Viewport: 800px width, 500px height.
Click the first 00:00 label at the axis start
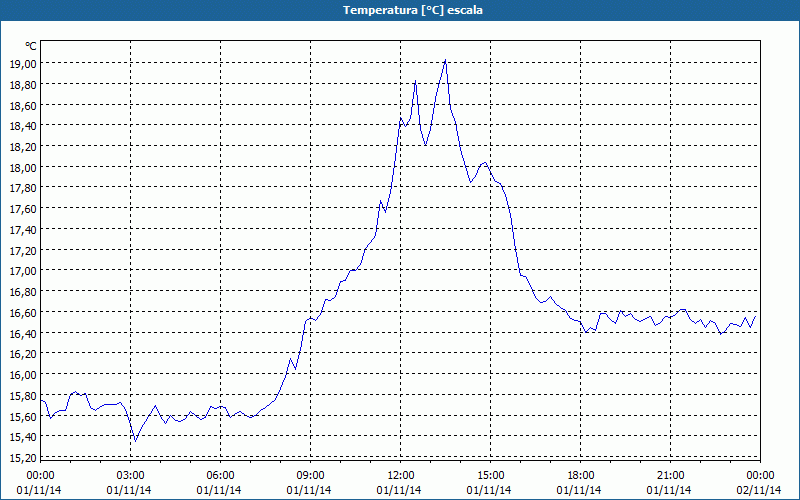tap(40, 476)
